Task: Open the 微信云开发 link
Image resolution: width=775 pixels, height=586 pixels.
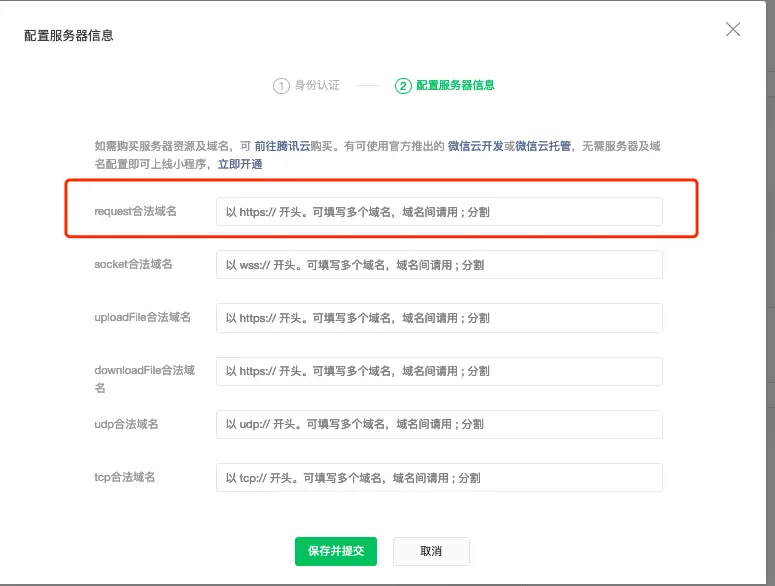Action: 474,146
